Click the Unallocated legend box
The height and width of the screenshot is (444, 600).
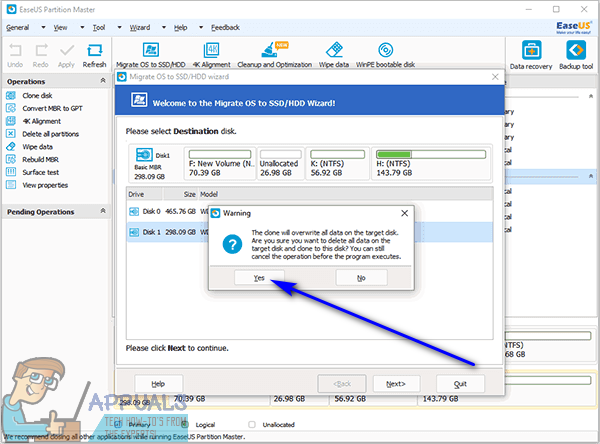pyautogui.click(x=252, y=424)
